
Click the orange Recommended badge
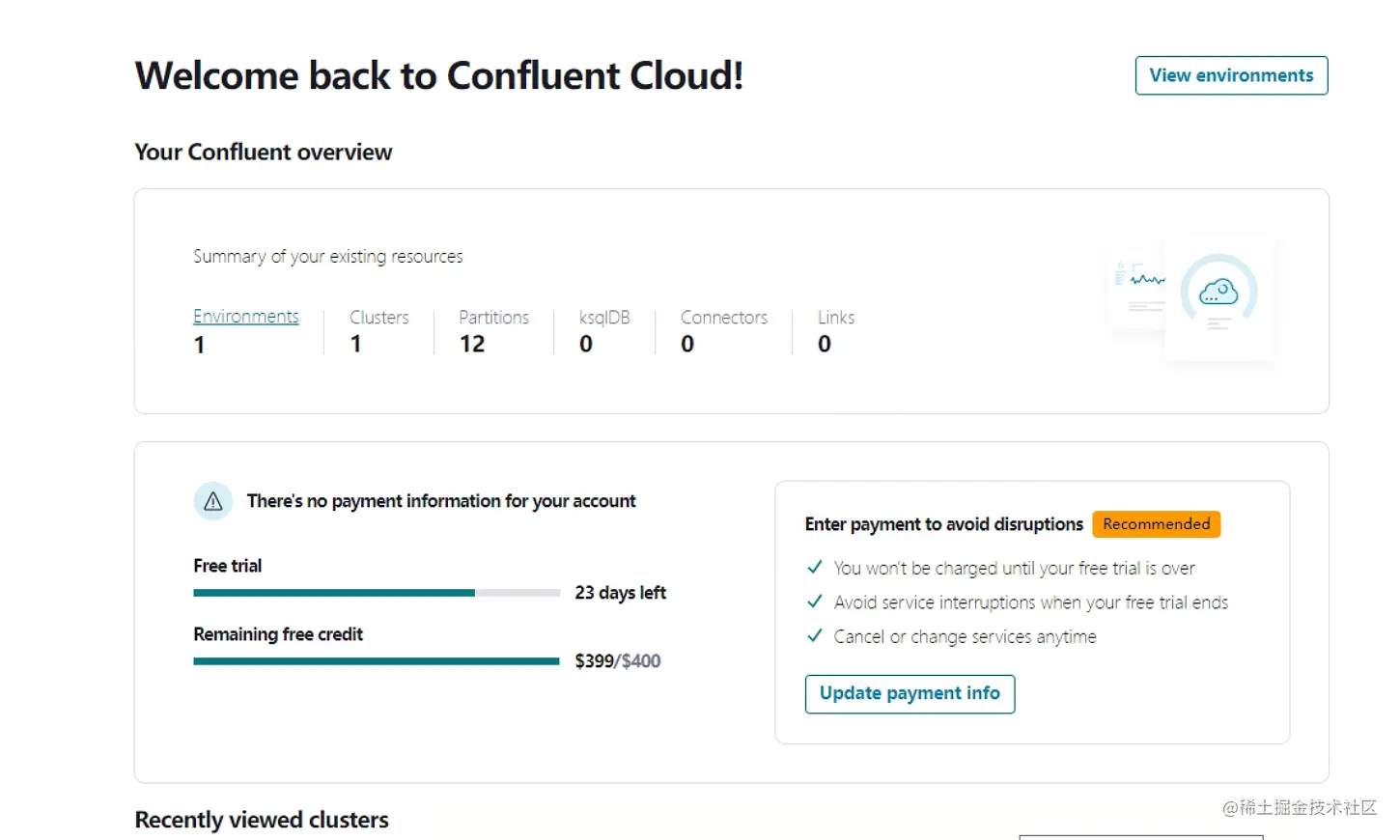(1157, 524)
